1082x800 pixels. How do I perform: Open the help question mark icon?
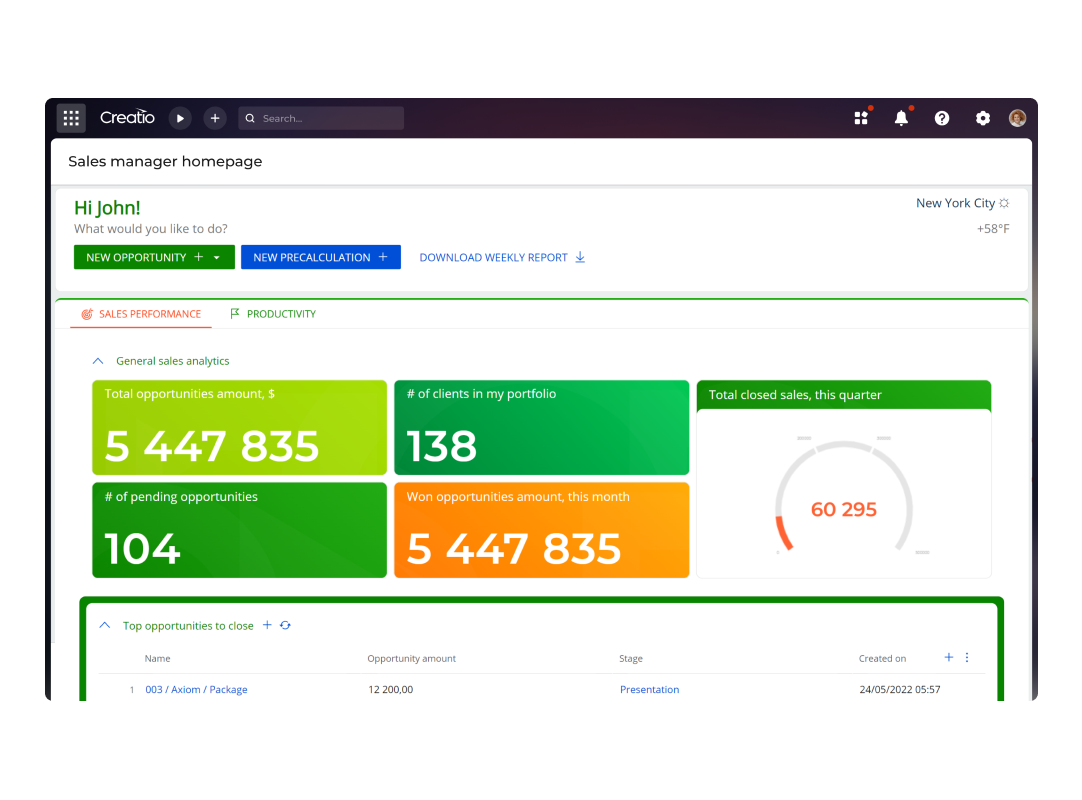point(942,118)
